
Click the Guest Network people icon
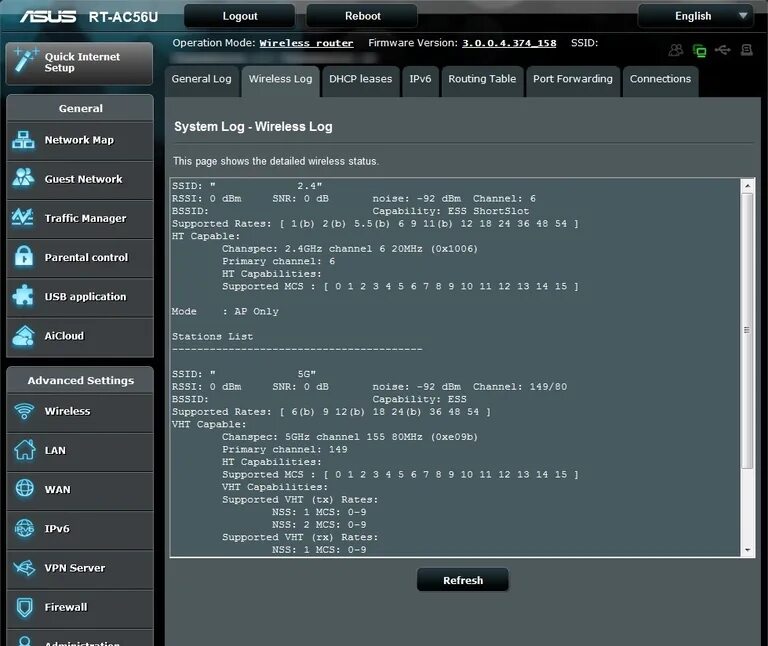point(23,178)
